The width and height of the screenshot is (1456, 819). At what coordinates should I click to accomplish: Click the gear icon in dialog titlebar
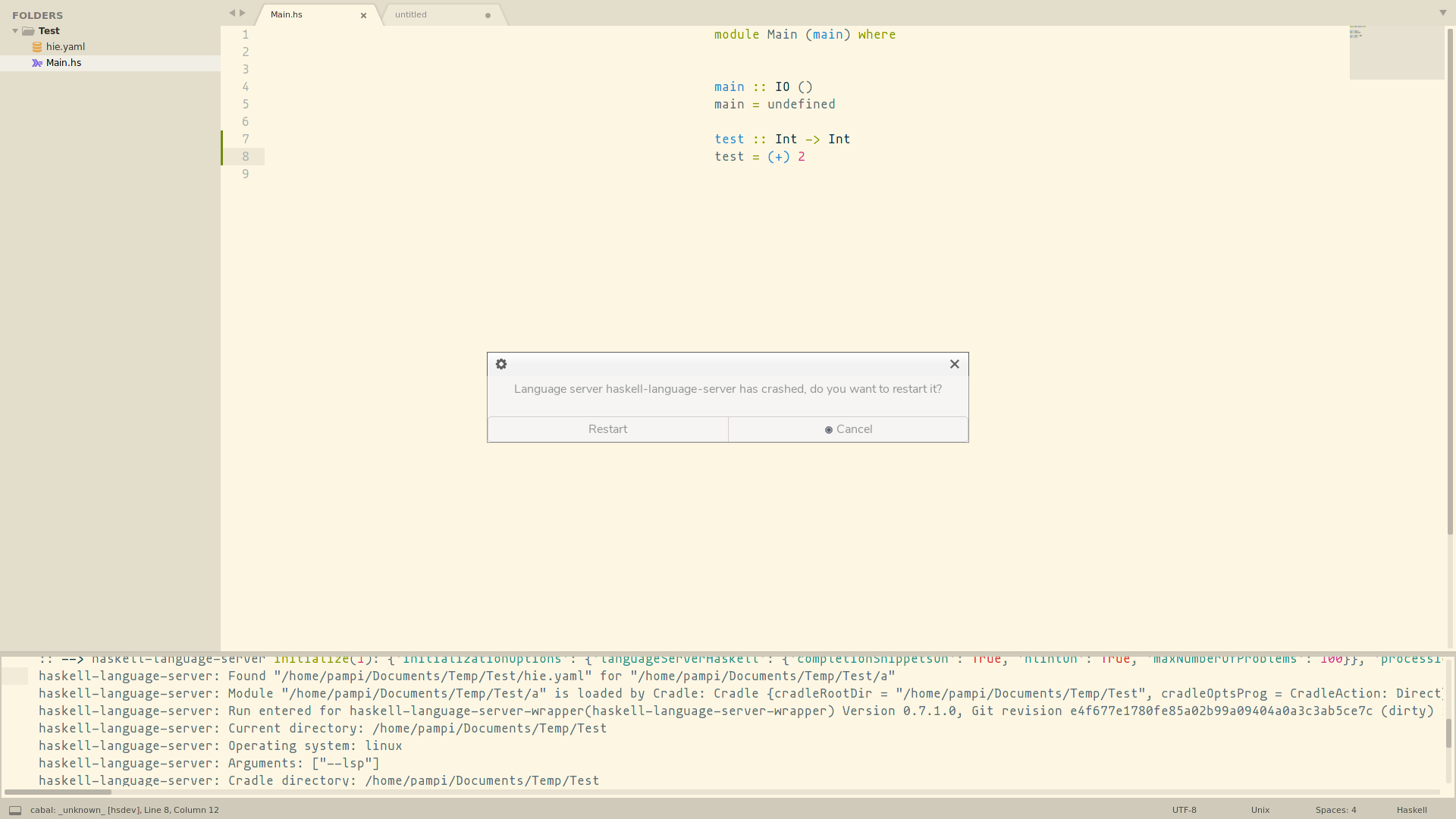click(x=501, y=364)
